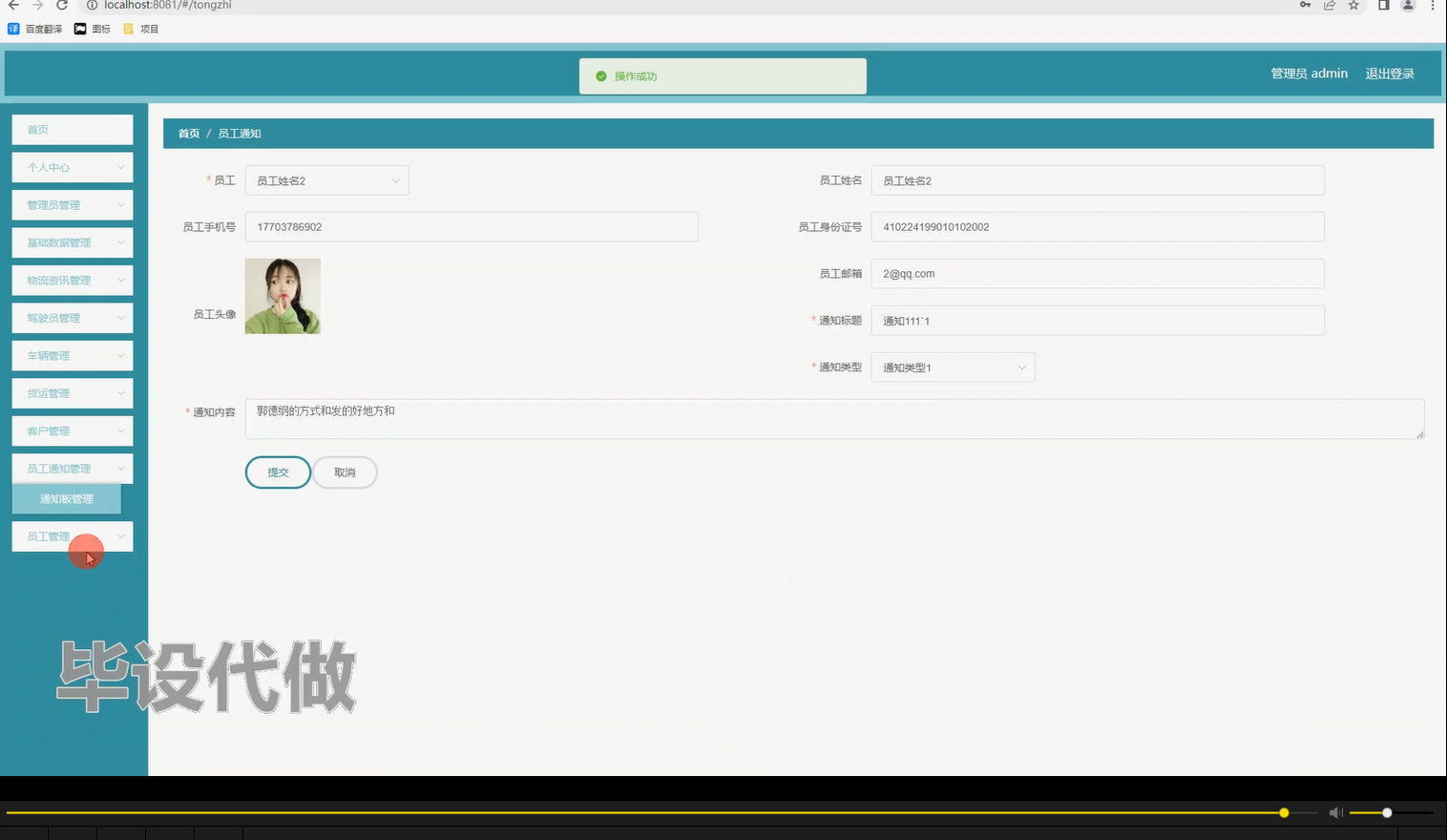1447x840 pixels.
Task: Click the 首页 breadcrumb link
Action: coord(189,134)
